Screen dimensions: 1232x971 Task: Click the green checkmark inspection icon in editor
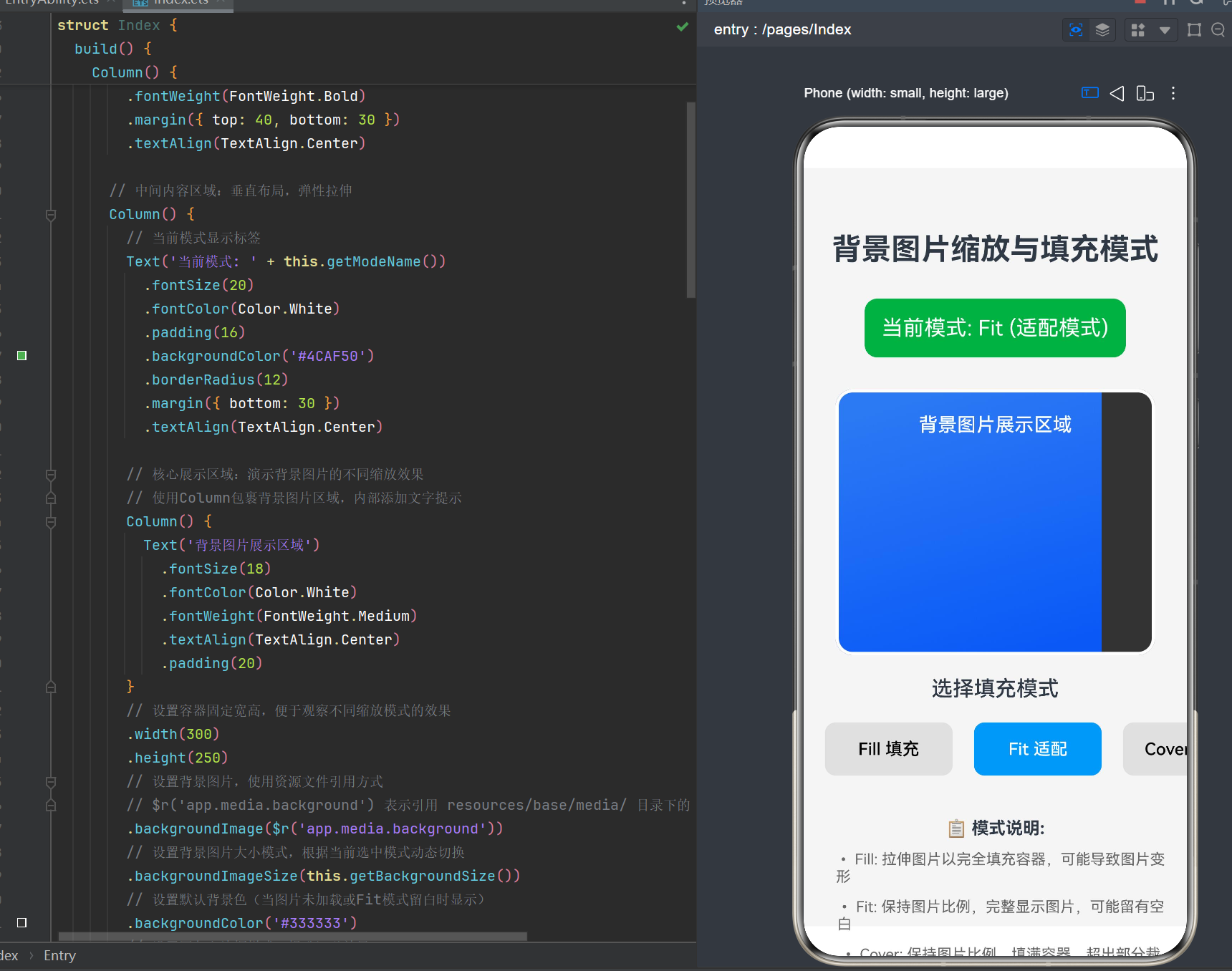(x=683, y=26)
